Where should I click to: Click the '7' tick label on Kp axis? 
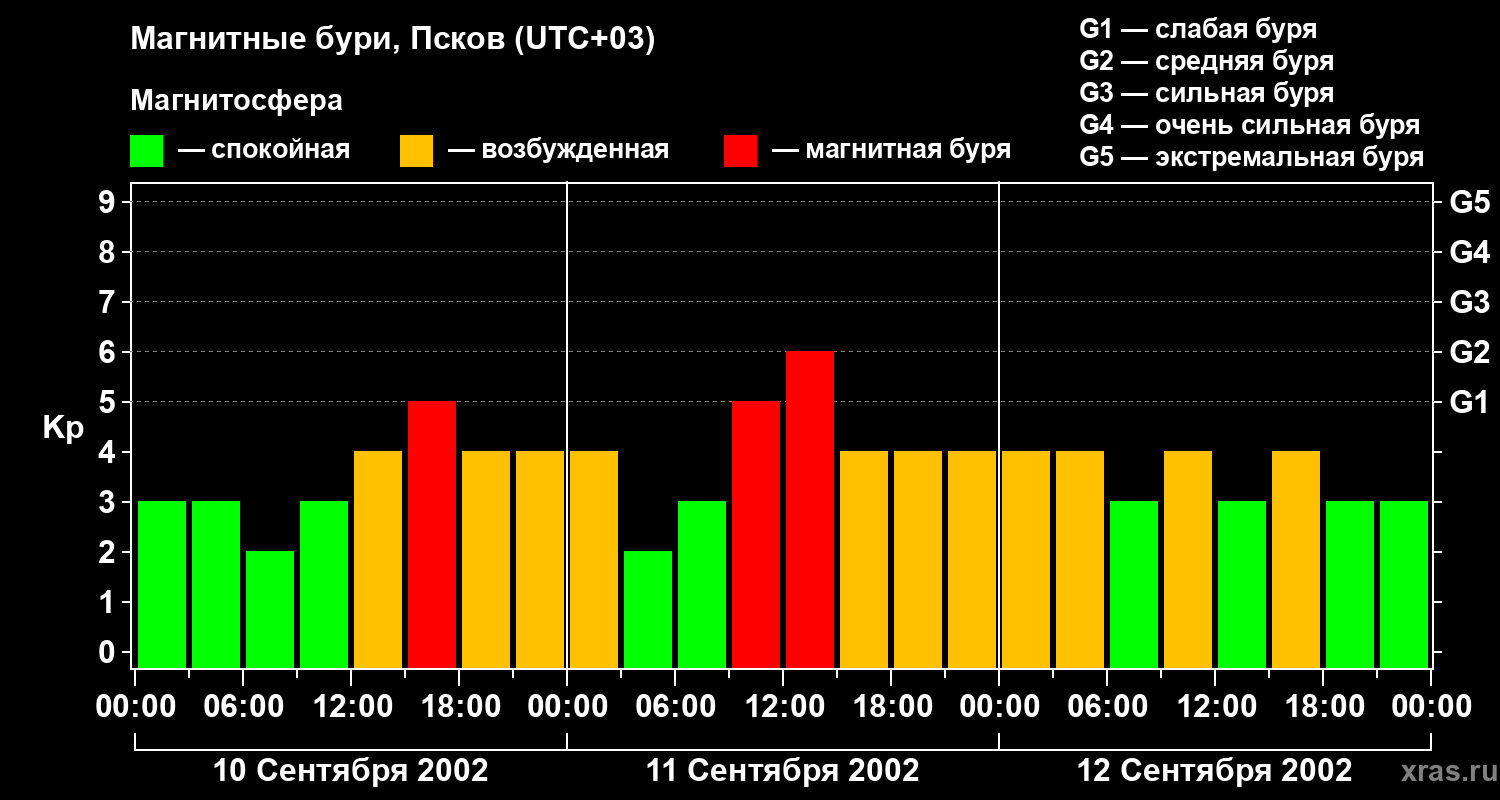pyautogui.click(x=109, y=302)
